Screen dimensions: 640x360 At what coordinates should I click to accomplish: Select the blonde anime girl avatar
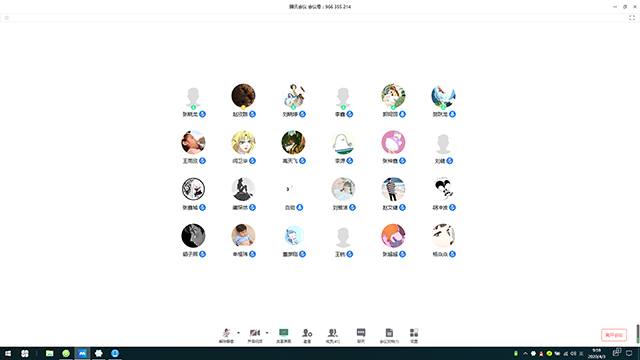243,142
